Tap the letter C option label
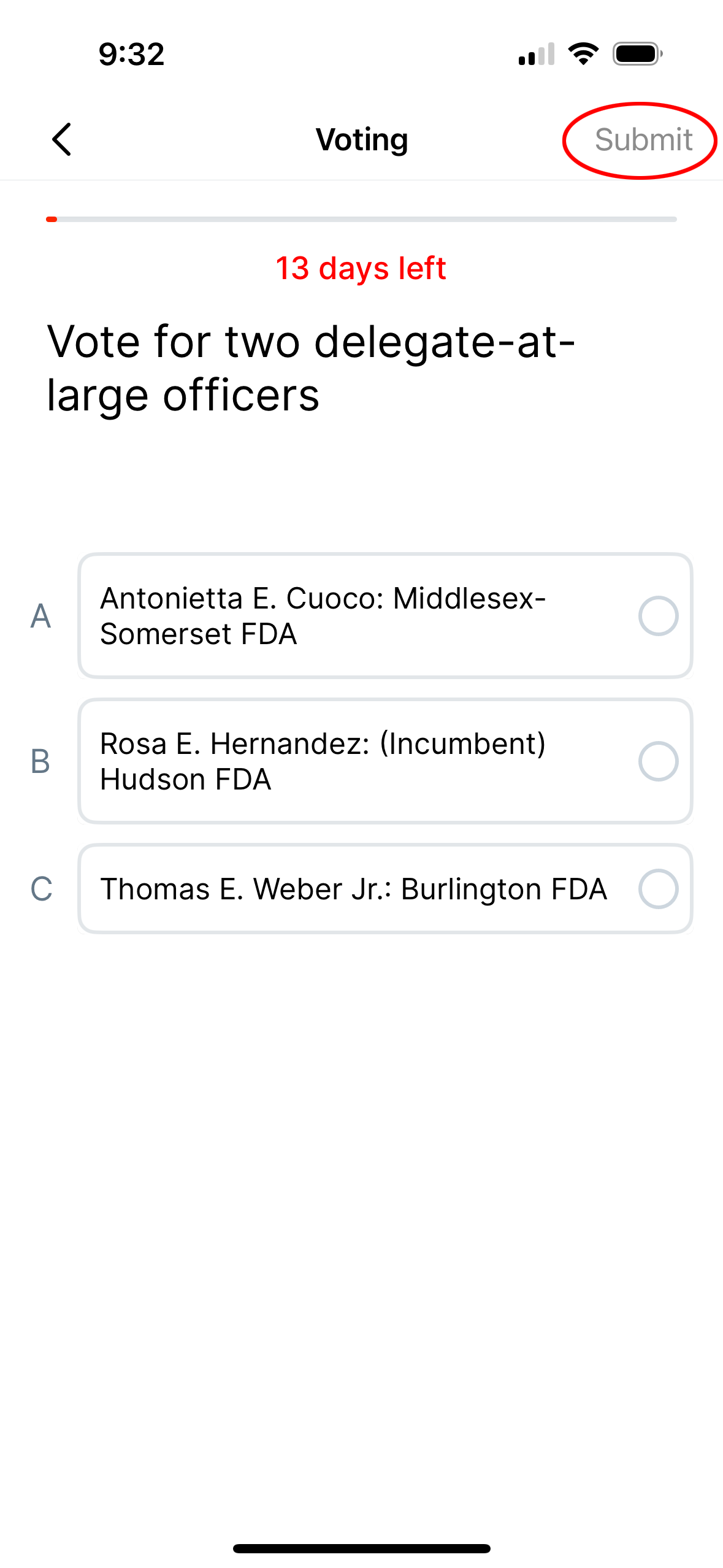 [x=41, y=889]
